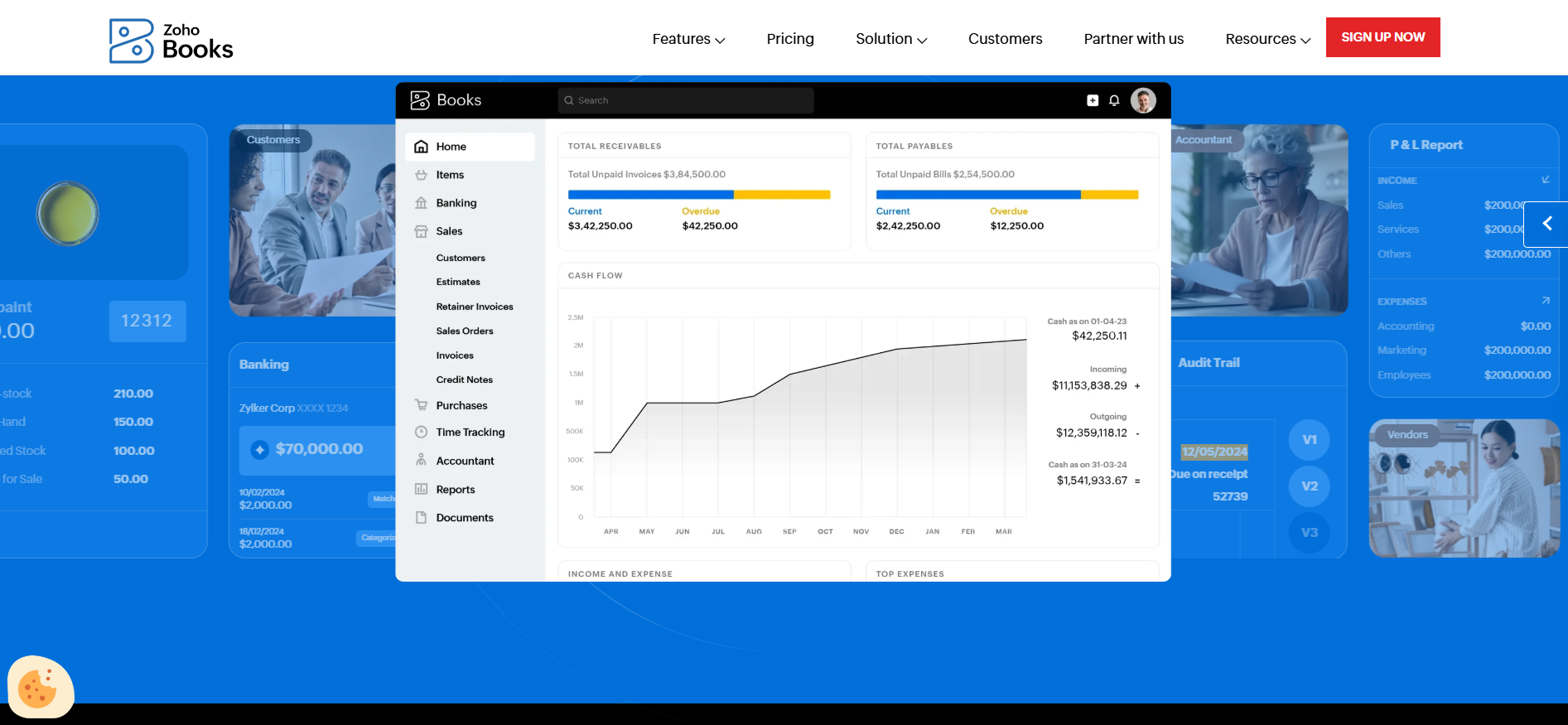Expand the EXPENSES section arrow
Viewport: 1568px width, 725px height.
(x=1546, y=301)
